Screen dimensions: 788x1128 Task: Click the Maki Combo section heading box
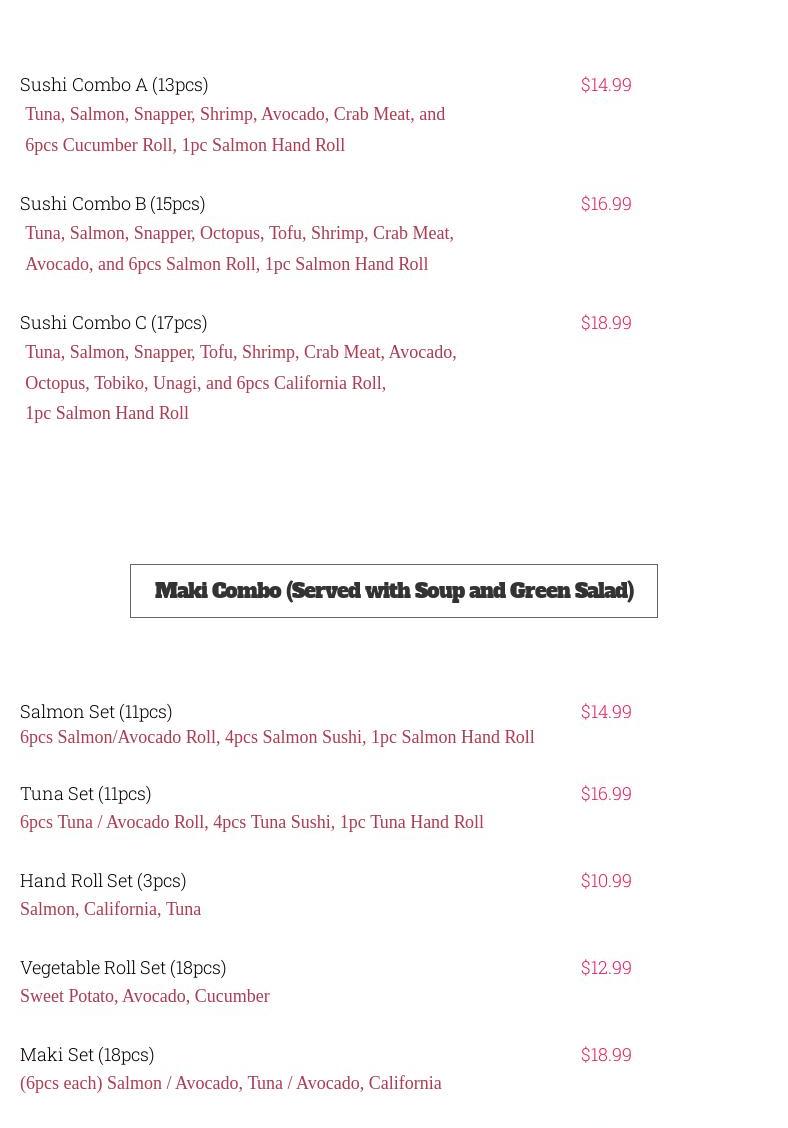394,591
